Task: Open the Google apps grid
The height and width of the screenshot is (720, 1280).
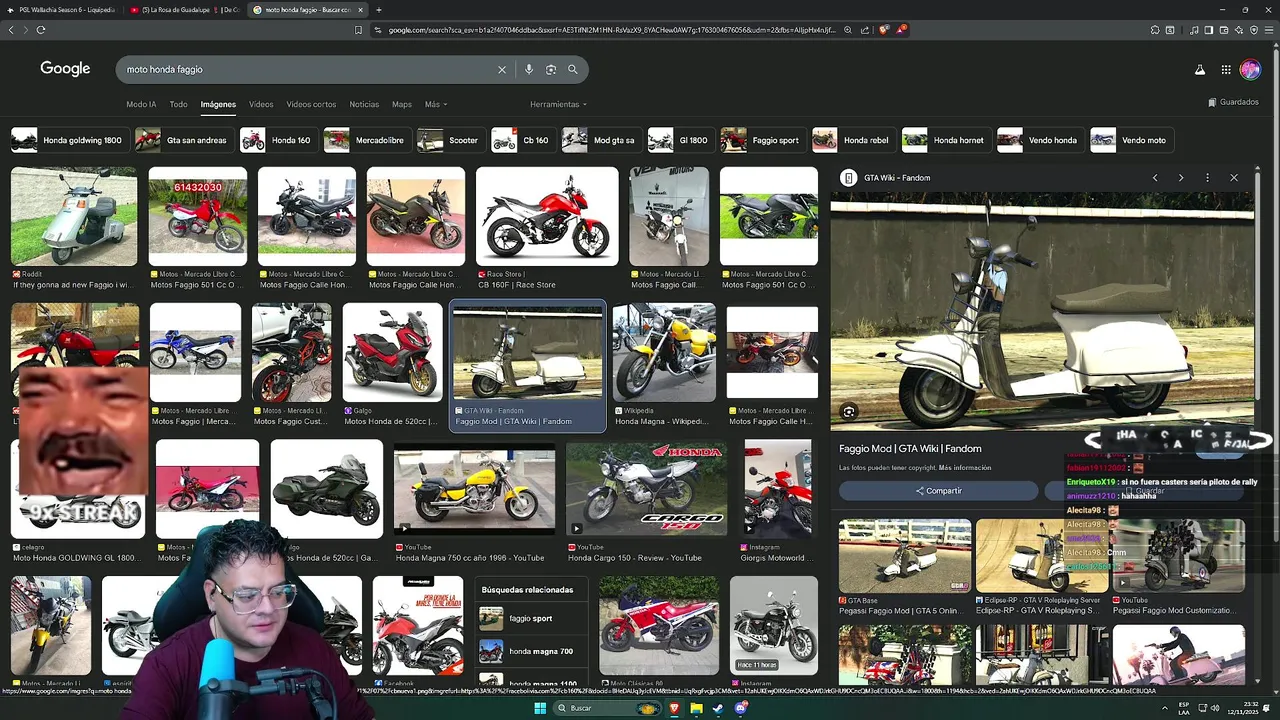Action: point(1226,69)
